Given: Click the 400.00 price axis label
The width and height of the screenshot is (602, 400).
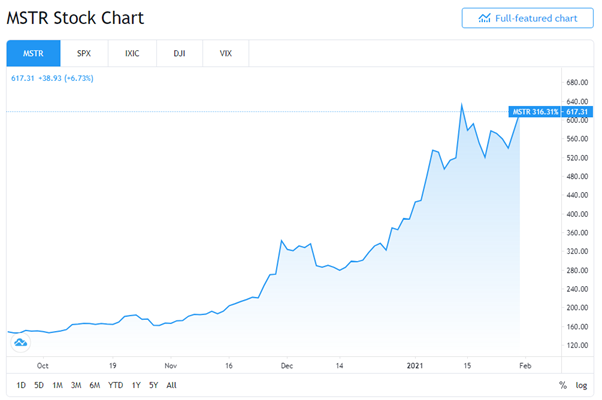Looking at the screenshot, I should 577,214.
